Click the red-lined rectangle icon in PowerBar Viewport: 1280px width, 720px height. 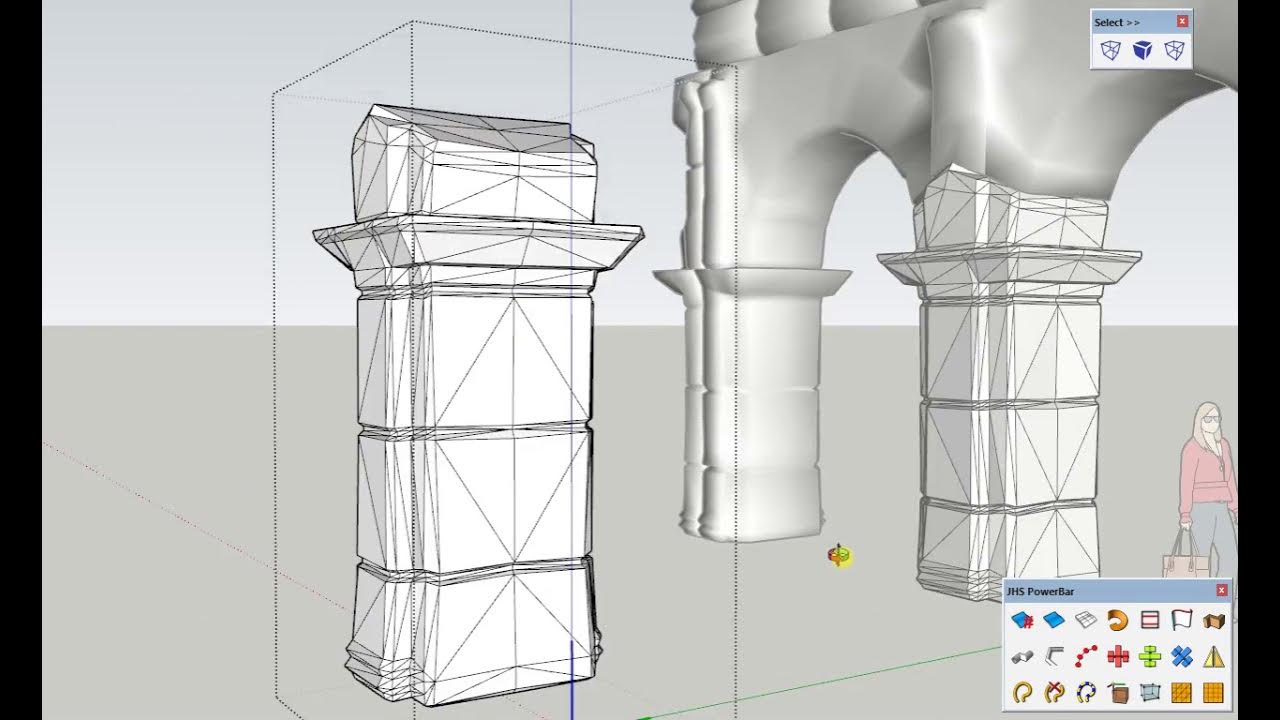[1150, 621]
